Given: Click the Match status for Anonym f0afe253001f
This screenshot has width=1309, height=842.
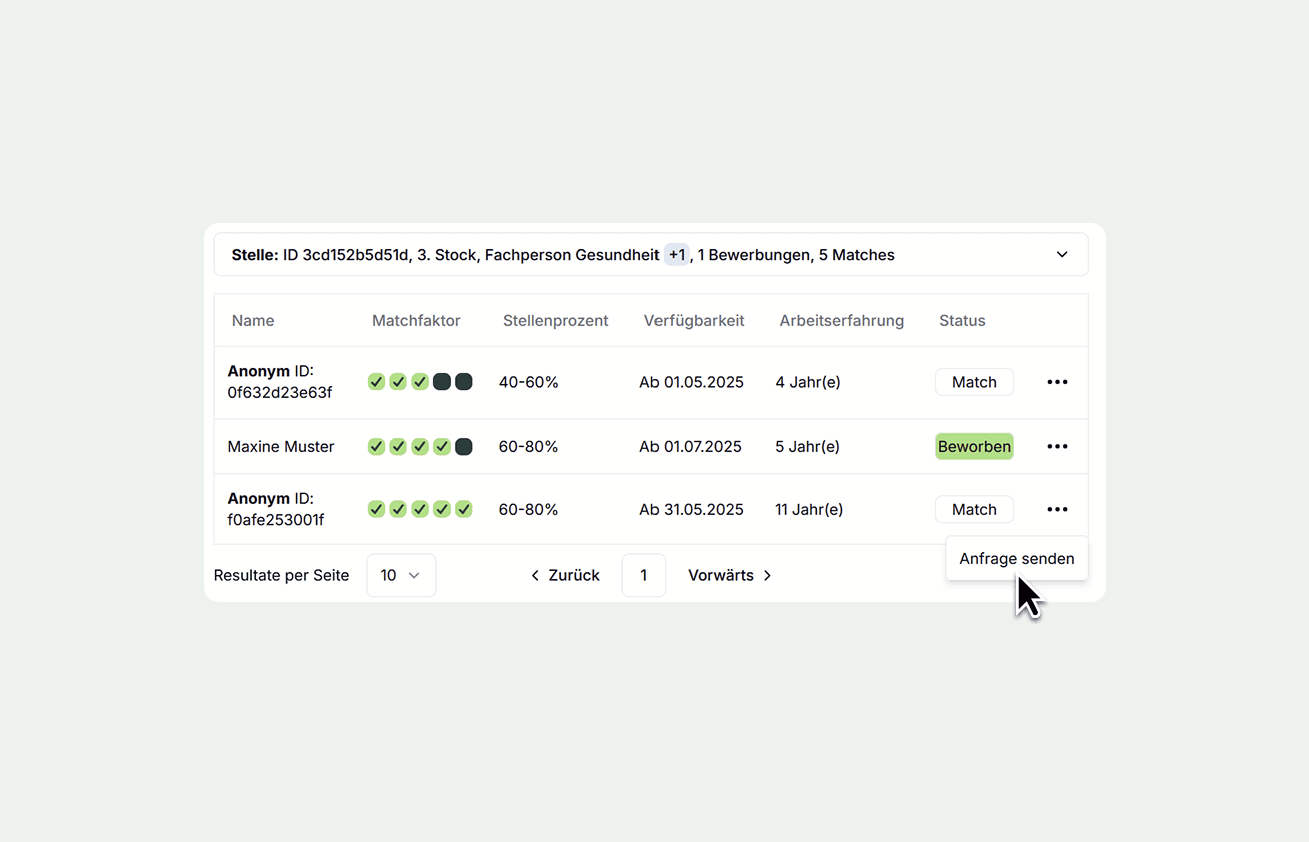Looking at the screenshot, I should pos(974,510).
